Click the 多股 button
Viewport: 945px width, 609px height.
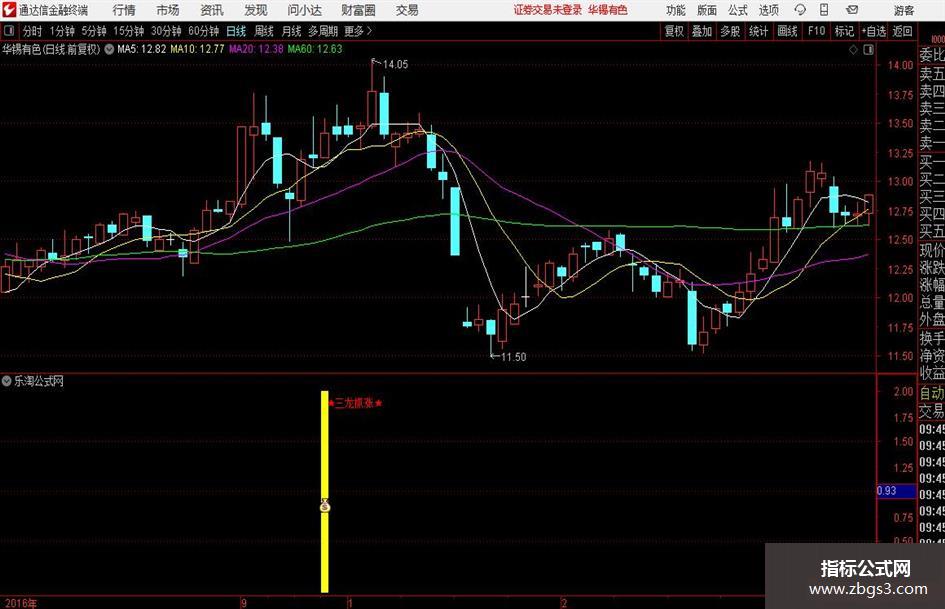730,31
